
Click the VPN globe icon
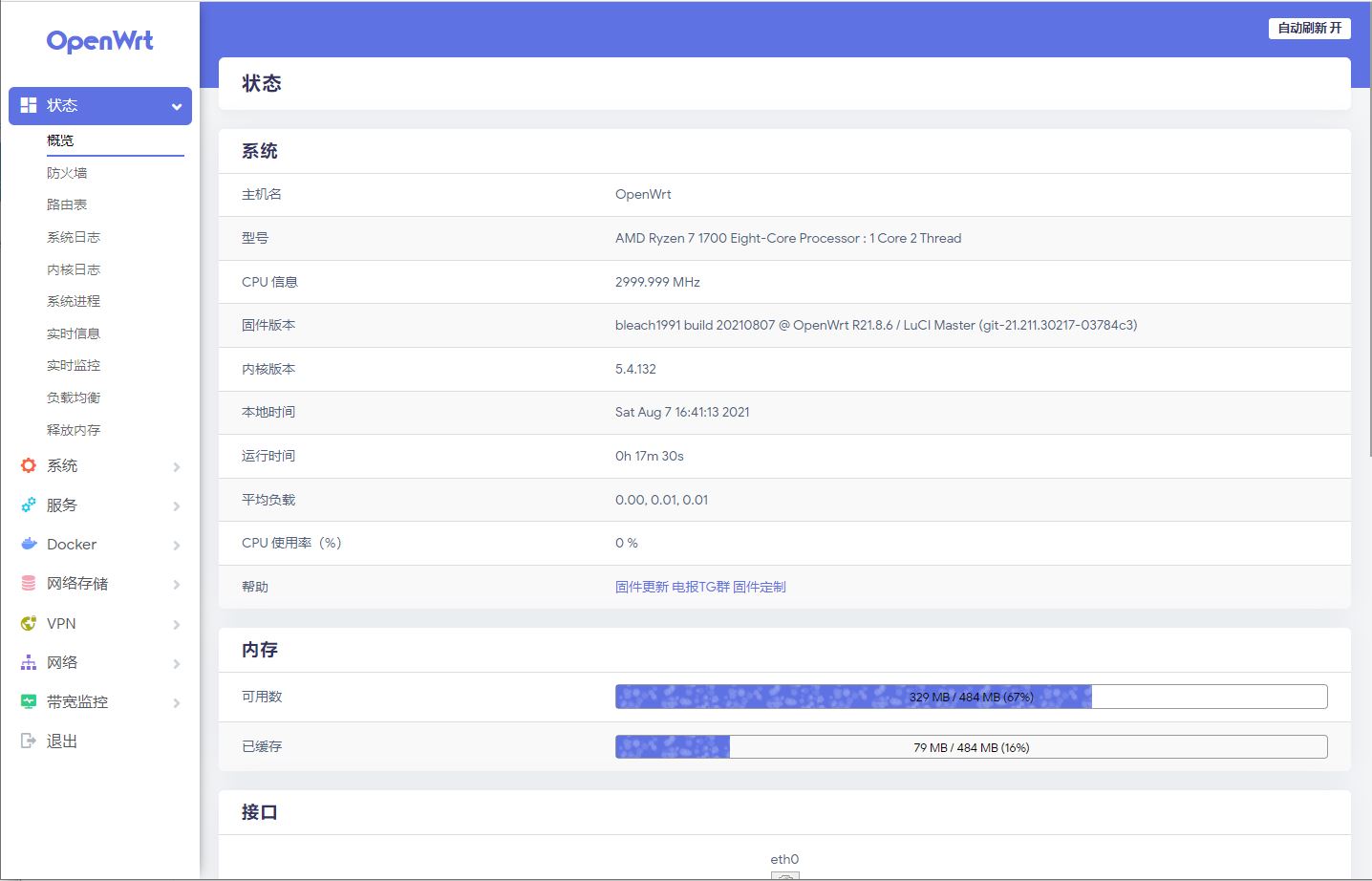pos(29,623)
